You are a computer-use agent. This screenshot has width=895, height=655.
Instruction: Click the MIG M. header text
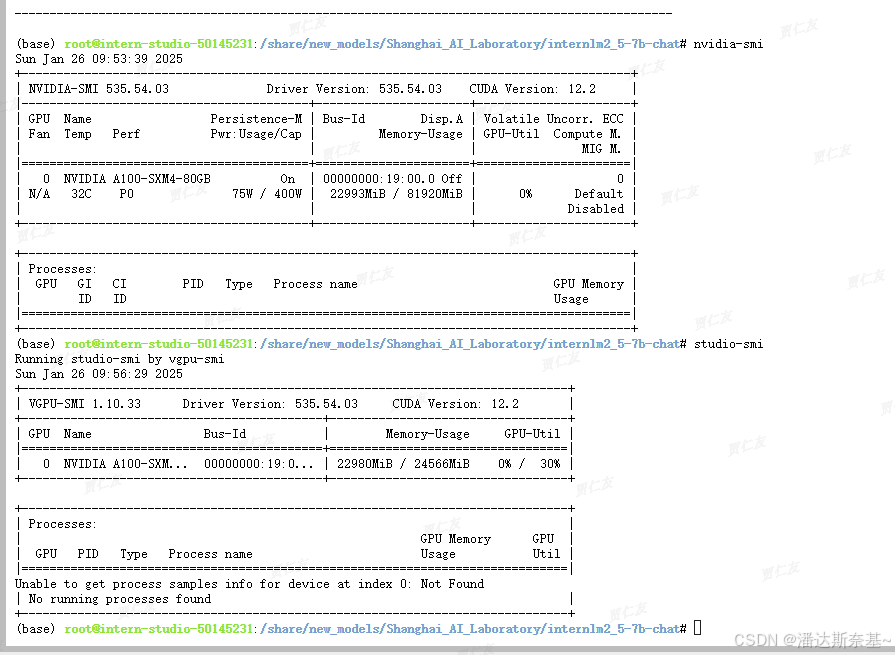[x=601, y=149]
